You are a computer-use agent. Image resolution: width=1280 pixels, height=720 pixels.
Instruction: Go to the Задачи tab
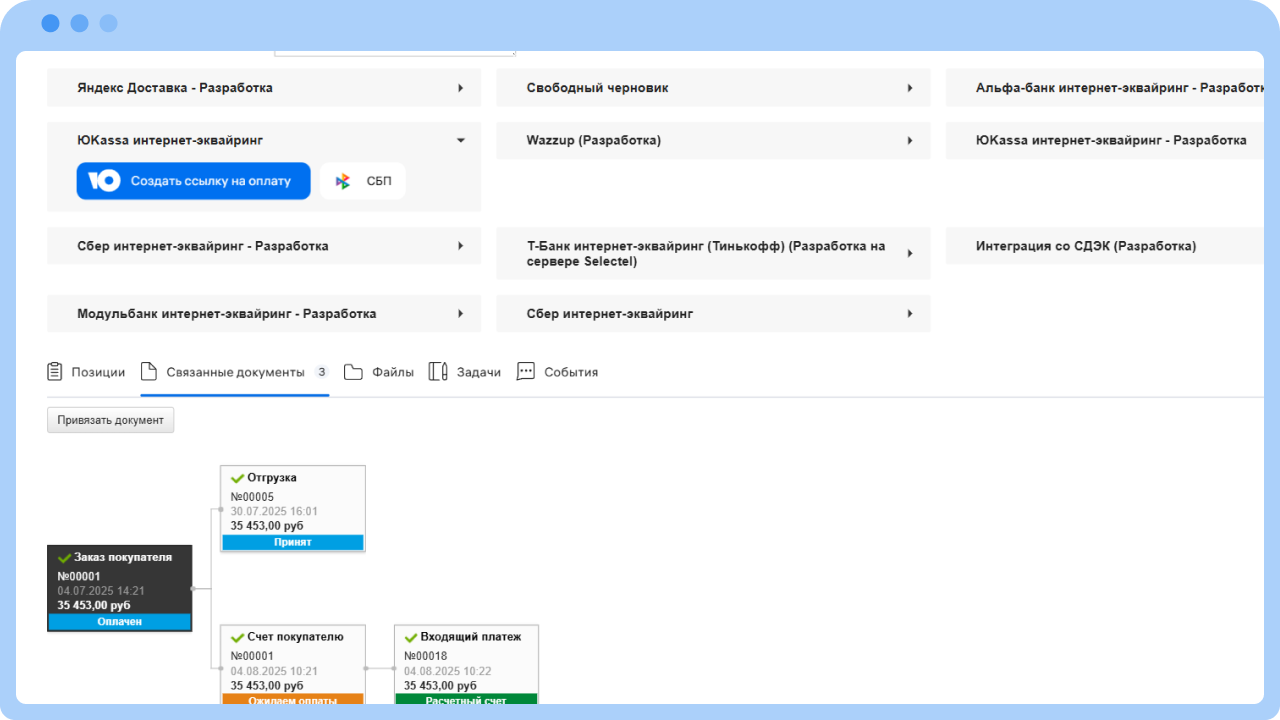tap(465, 372)
